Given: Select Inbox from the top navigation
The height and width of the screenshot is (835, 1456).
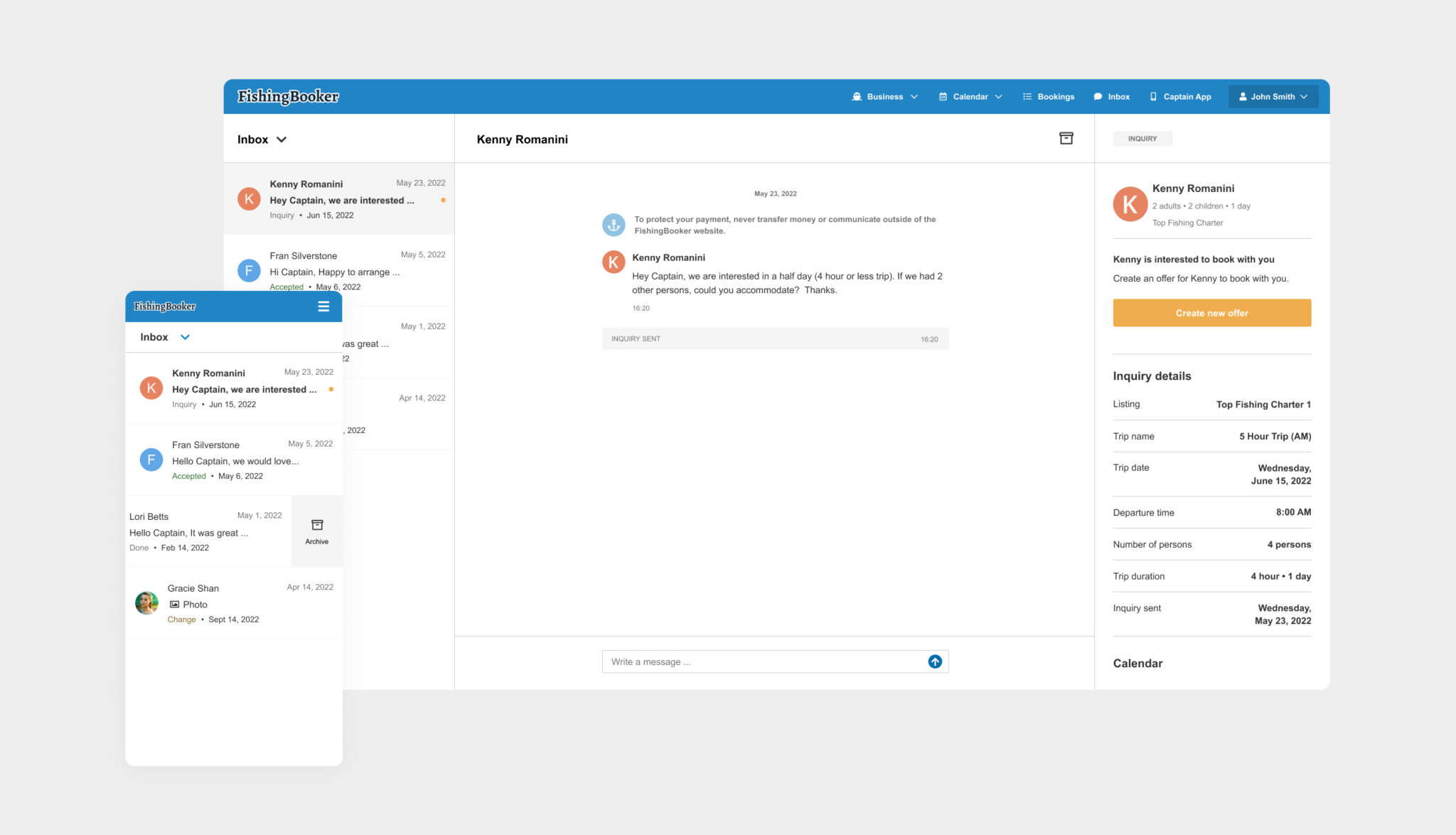Looking at the screenshot, I should [x=1118, y=96].
